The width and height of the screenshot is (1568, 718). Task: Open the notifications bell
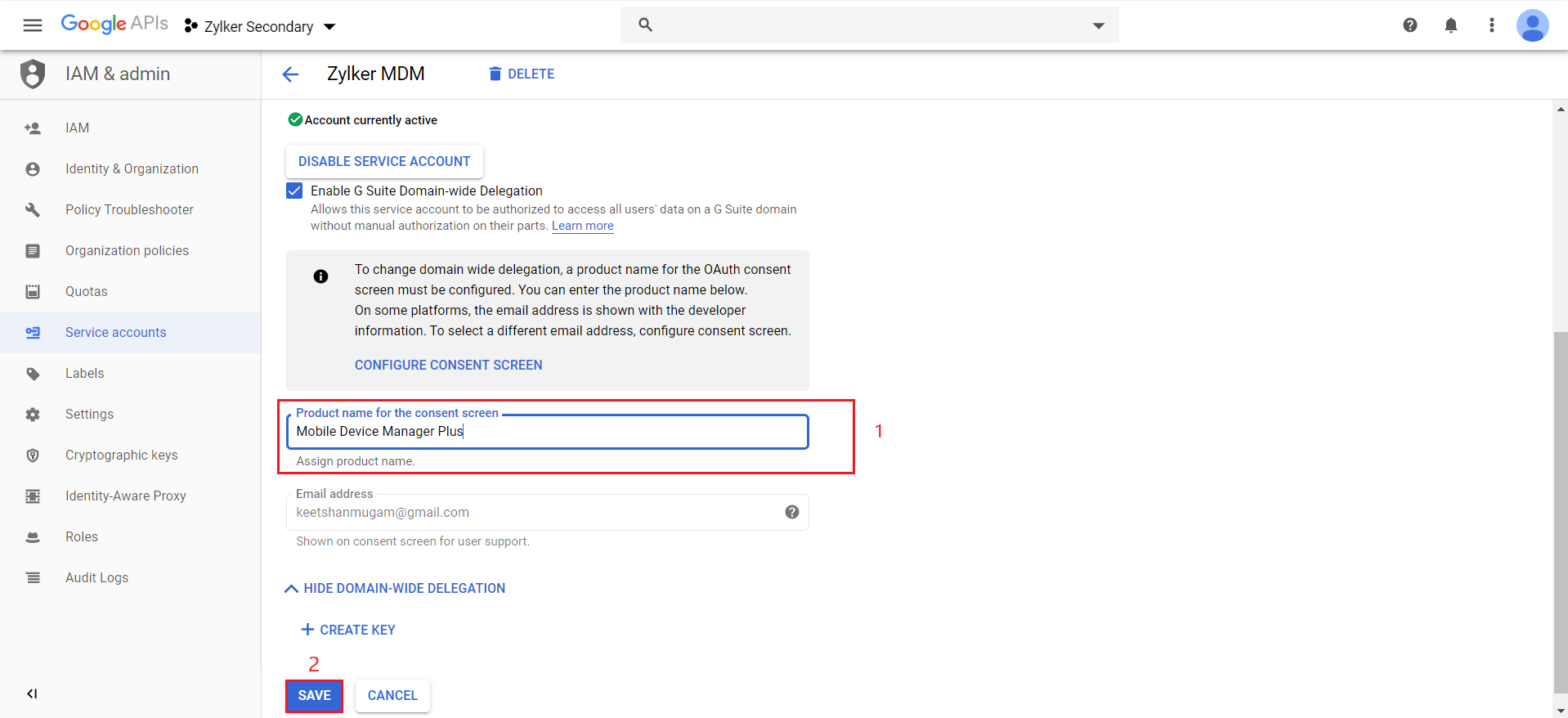click(x=1450, y=25)
